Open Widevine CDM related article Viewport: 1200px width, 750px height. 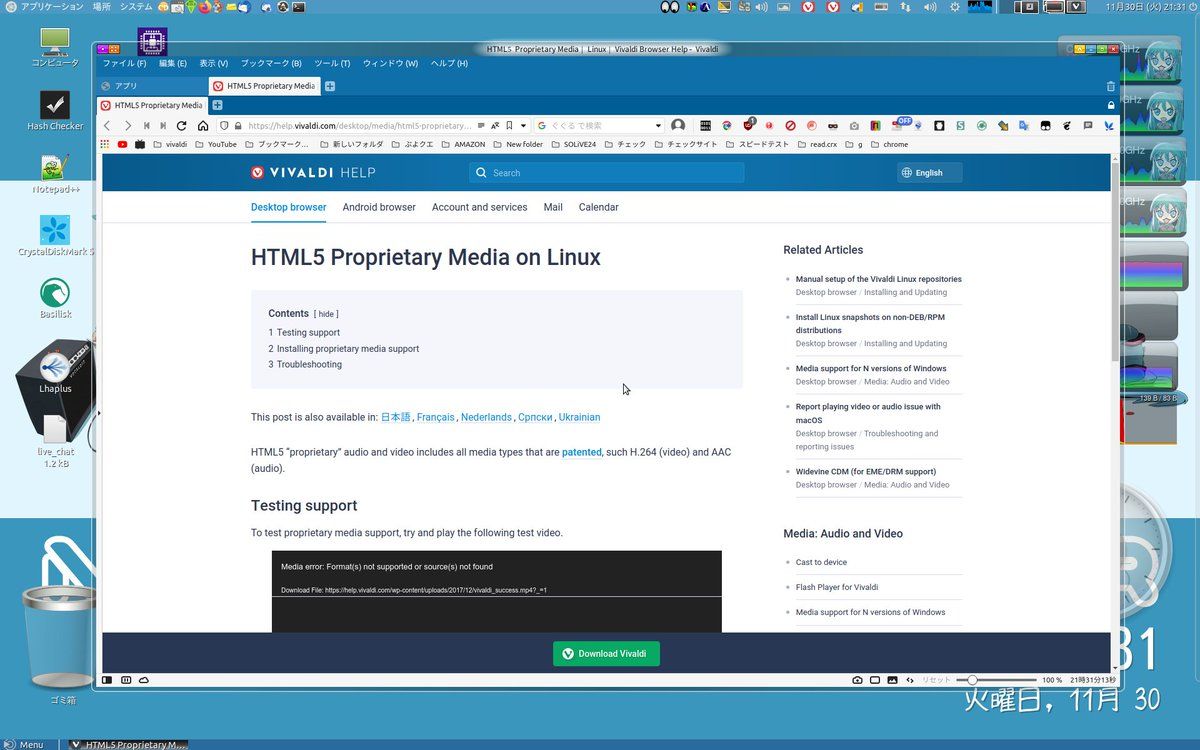[866, 471]
